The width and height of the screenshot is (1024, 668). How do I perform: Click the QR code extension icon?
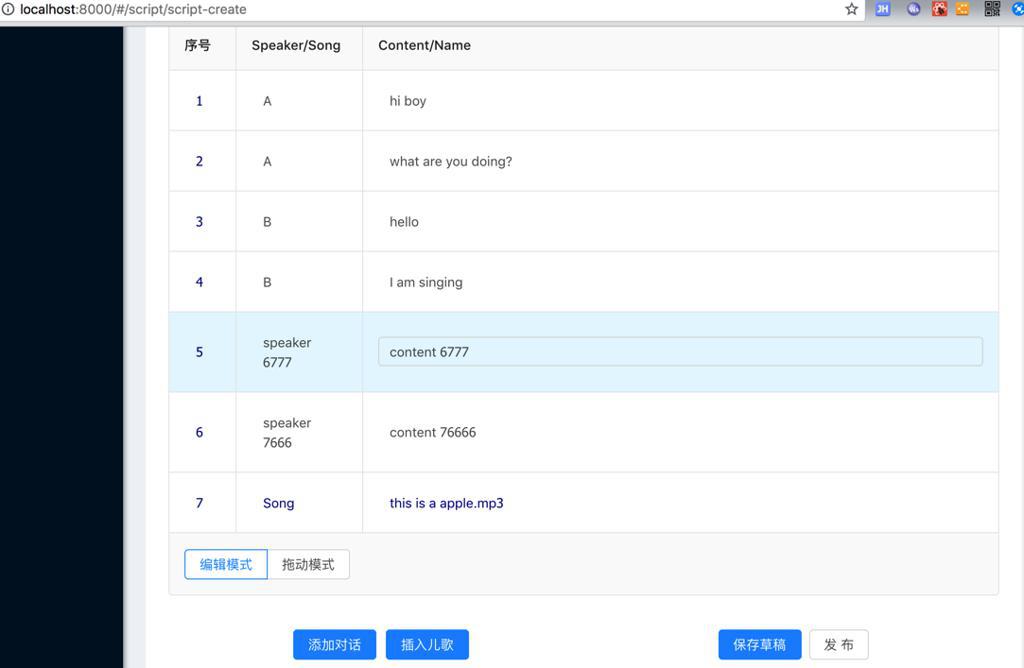(x=992, y=9)
